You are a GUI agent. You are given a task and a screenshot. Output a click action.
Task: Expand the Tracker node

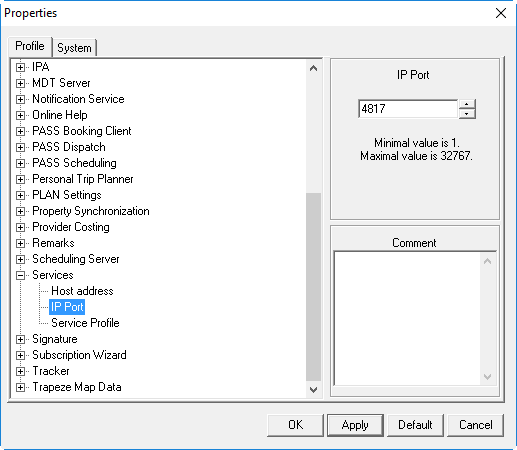pyautogui.click(x=20, y=371)
